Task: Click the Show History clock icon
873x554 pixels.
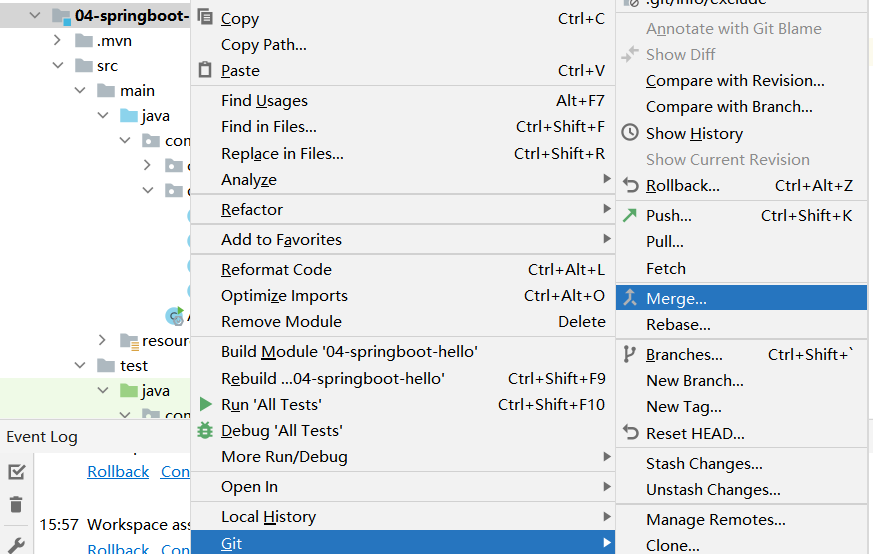Action: point(630,133)
